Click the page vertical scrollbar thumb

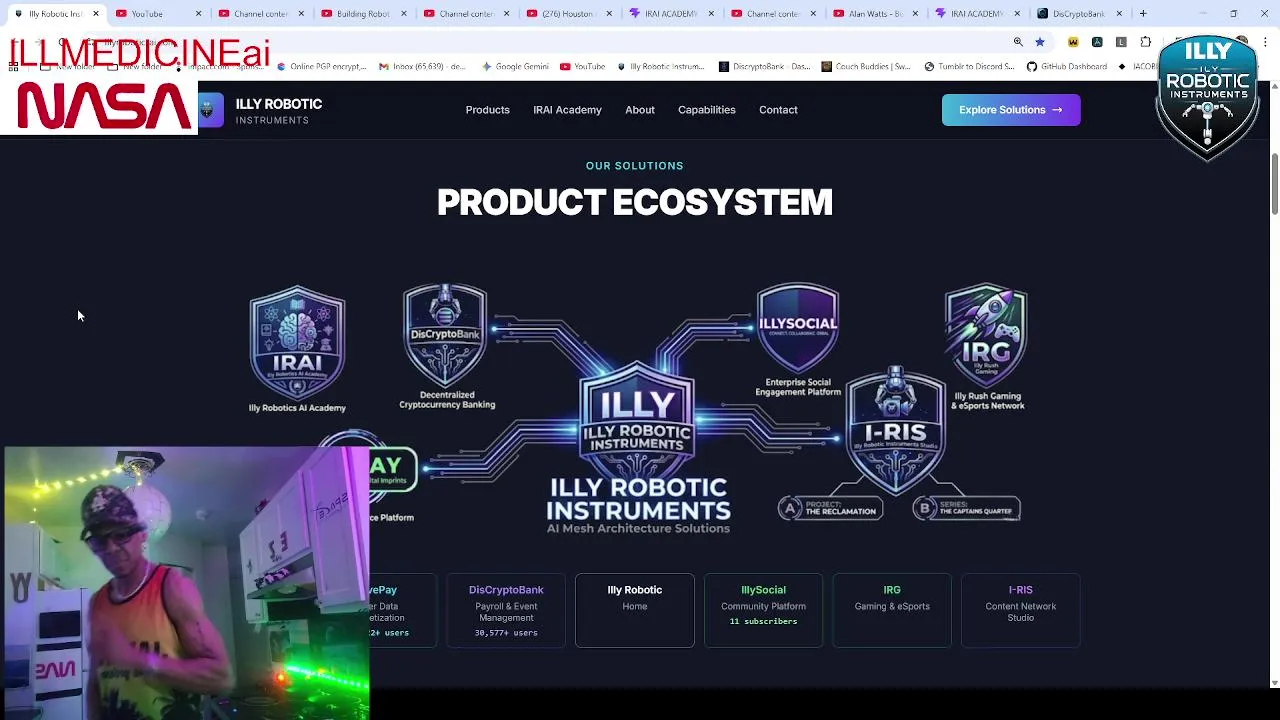(1274, 184)
